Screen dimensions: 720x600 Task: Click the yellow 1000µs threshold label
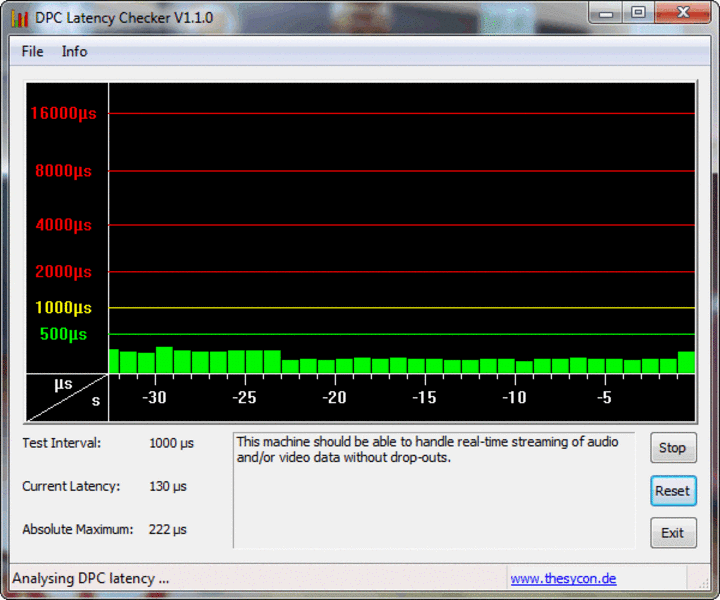click(63, 308)
